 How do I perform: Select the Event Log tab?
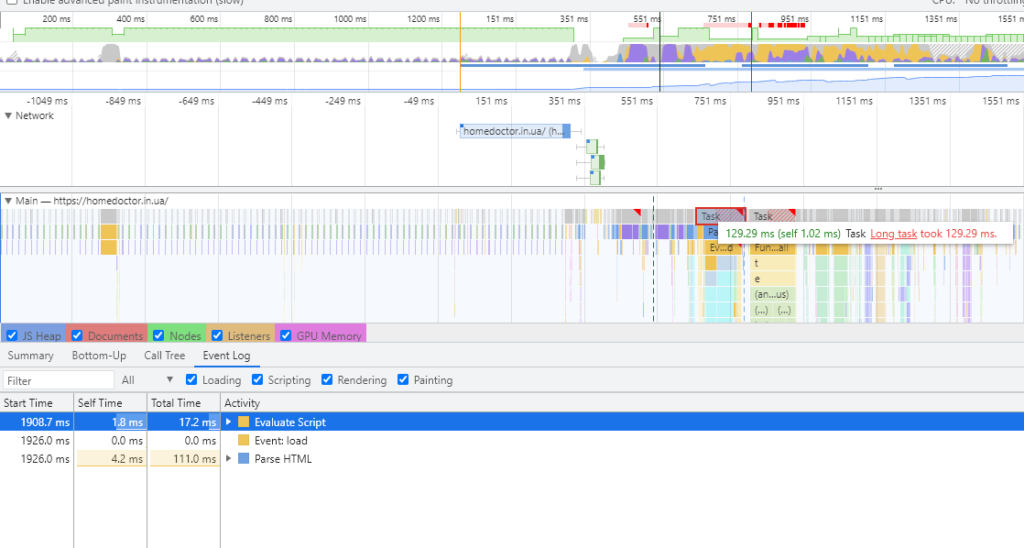(x=227, y=355)
